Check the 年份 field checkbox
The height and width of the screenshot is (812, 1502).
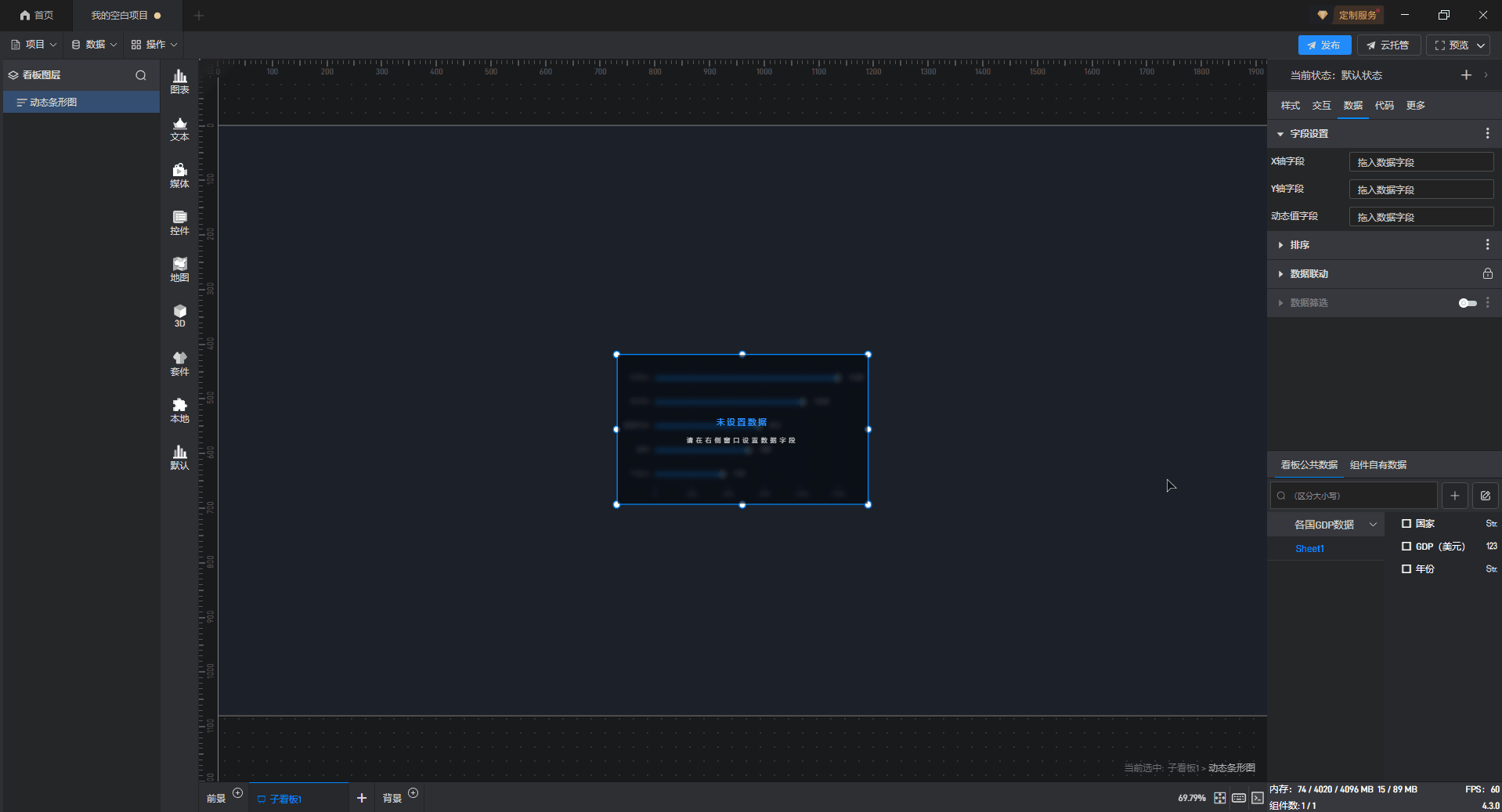[x=1406, y=569]
